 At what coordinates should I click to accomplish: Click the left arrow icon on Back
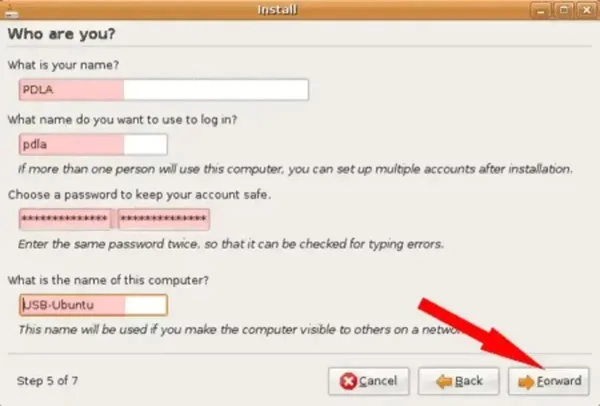pyautogui.click(x=444, y=381)
